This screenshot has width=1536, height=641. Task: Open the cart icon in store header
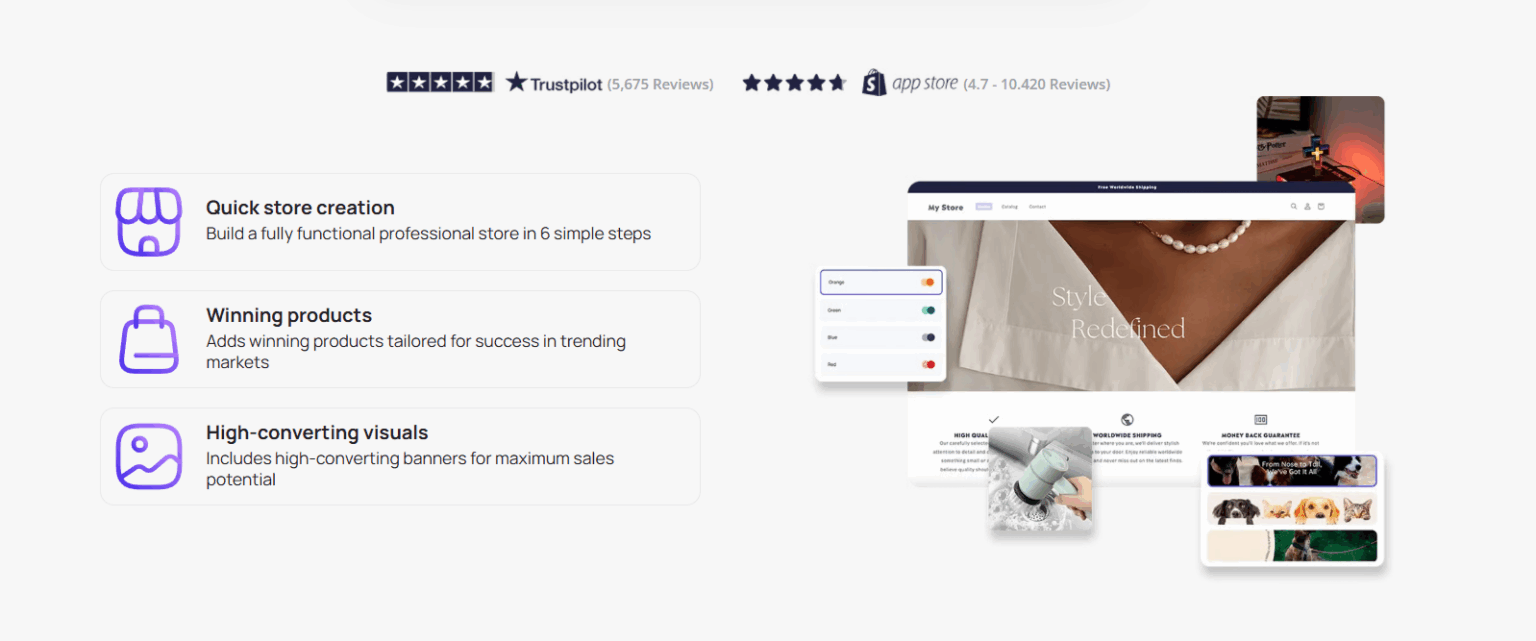1321,207
